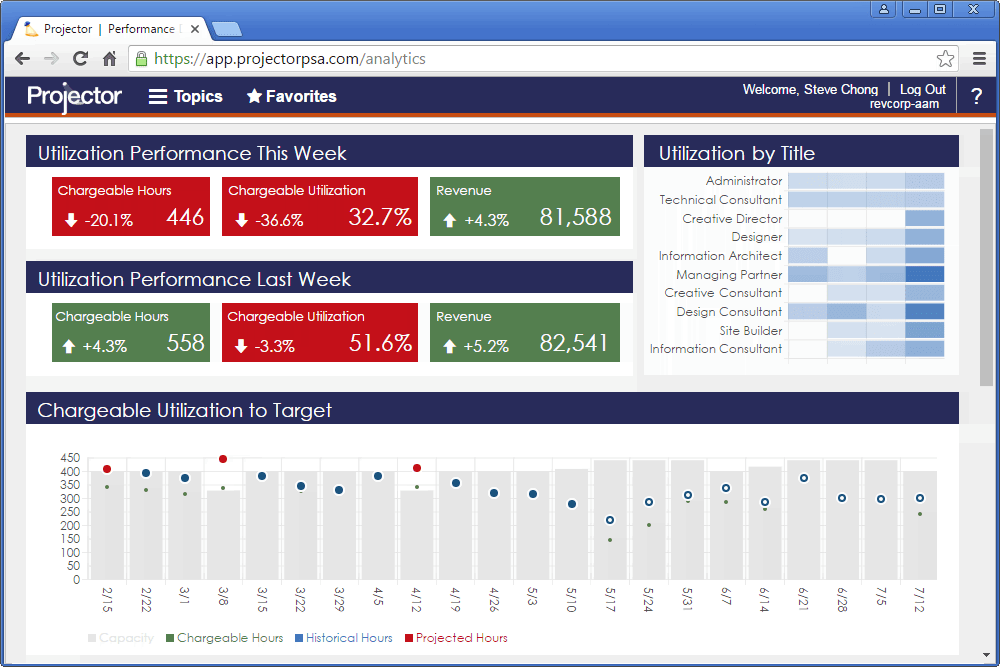Open help with the question mark icon

pyautogui.click(x=977, y=97)
